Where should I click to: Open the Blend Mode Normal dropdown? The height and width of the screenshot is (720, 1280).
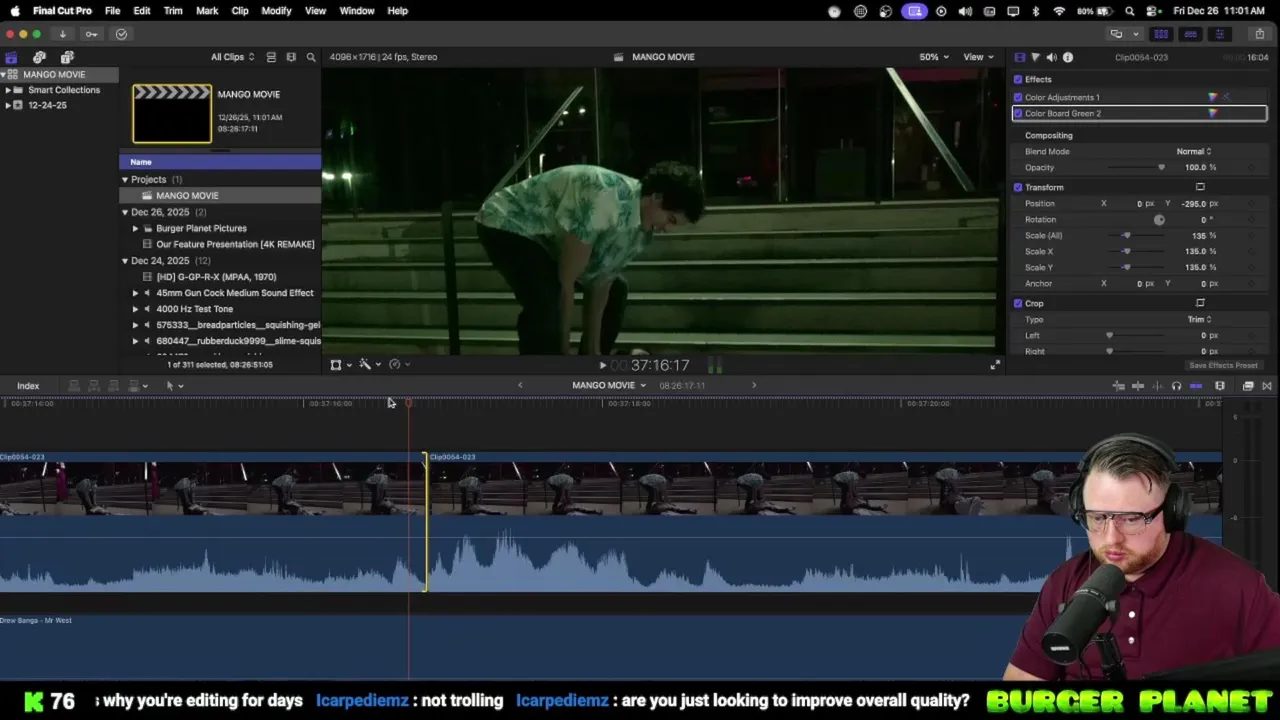point(1194,151)
